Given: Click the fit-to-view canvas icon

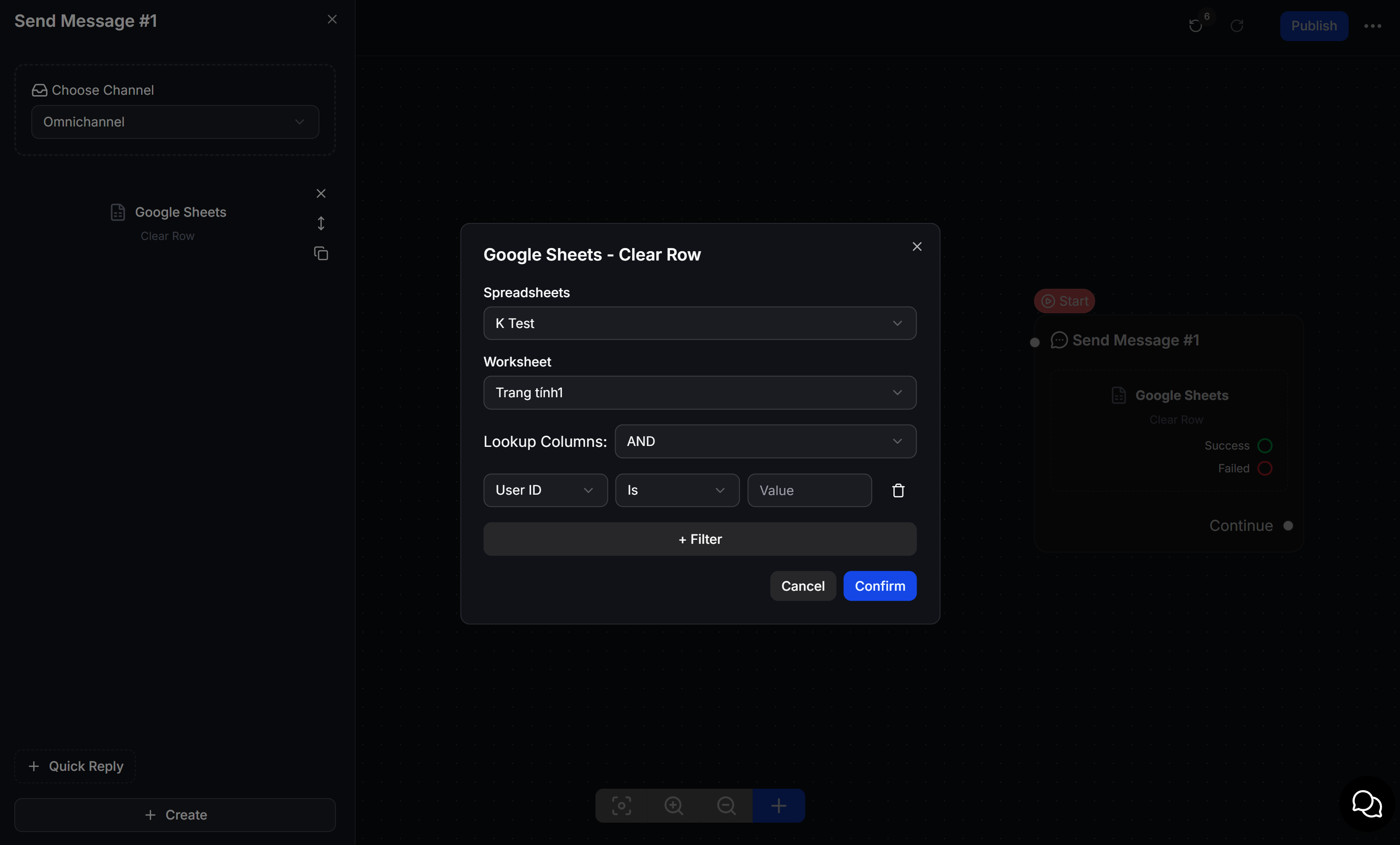Looking at the screenshot, I should [621, 805].
